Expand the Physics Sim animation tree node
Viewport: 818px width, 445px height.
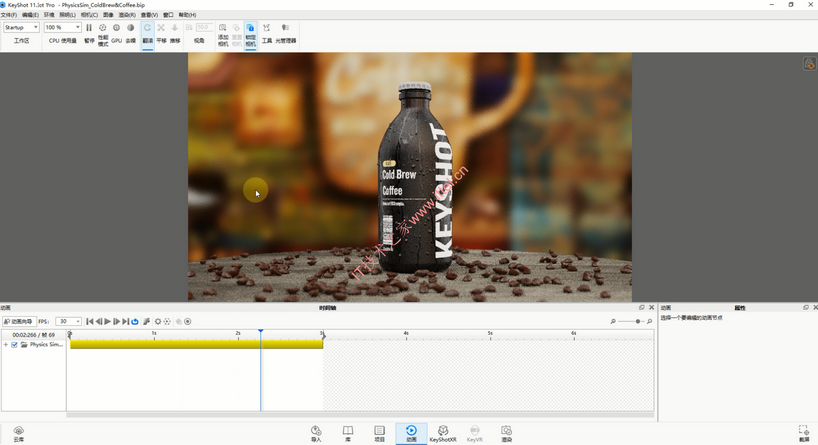coord(5,345)
